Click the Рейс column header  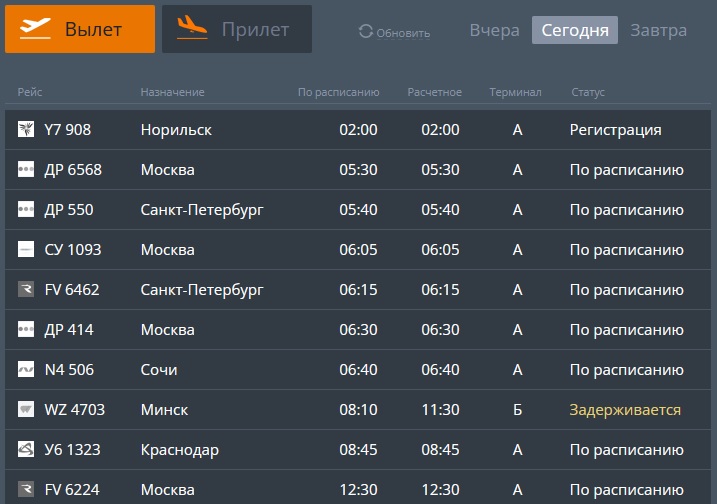pos(30,92)
